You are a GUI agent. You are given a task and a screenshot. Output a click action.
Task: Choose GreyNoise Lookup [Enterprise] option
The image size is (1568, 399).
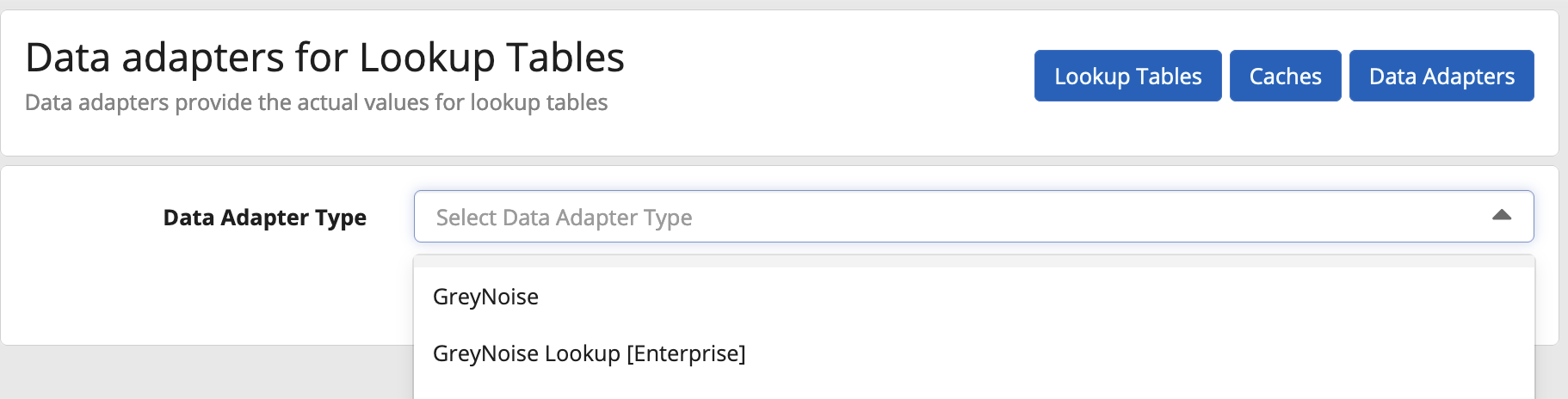pyautogui.click(x=589, y=353)
